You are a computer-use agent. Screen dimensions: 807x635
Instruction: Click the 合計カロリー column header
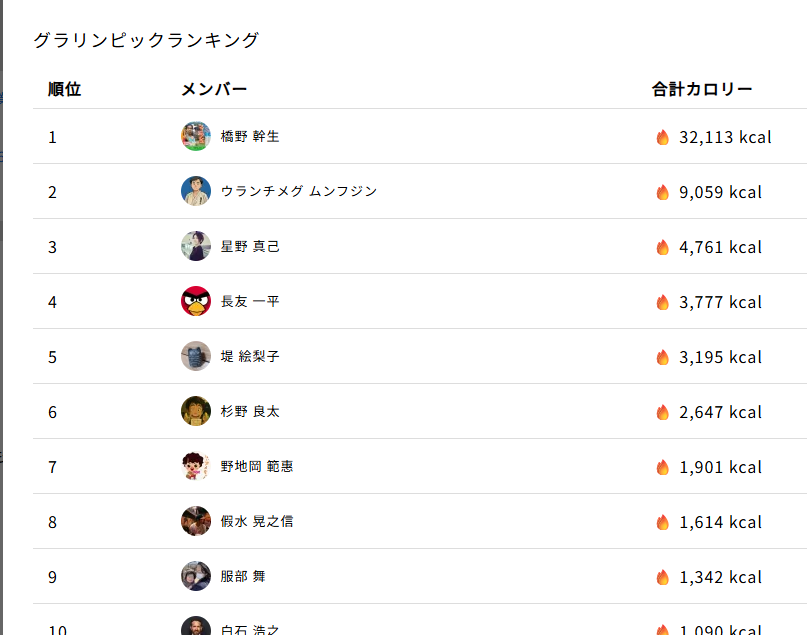tap(702, 89)
